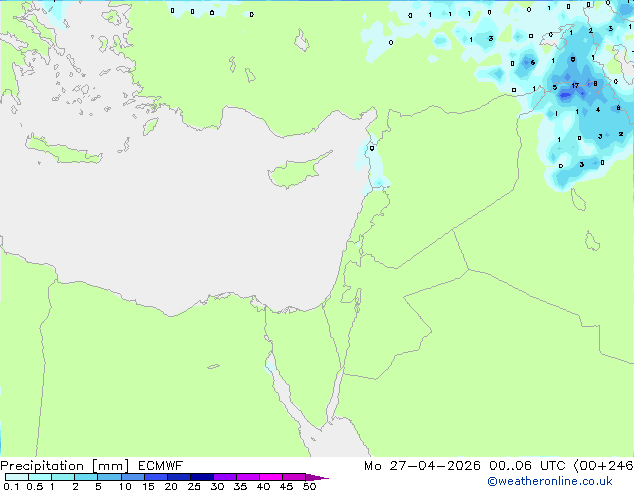Click the legend label '20'
The height and width of the screenshot is (490, 634).
pos(171,486)
